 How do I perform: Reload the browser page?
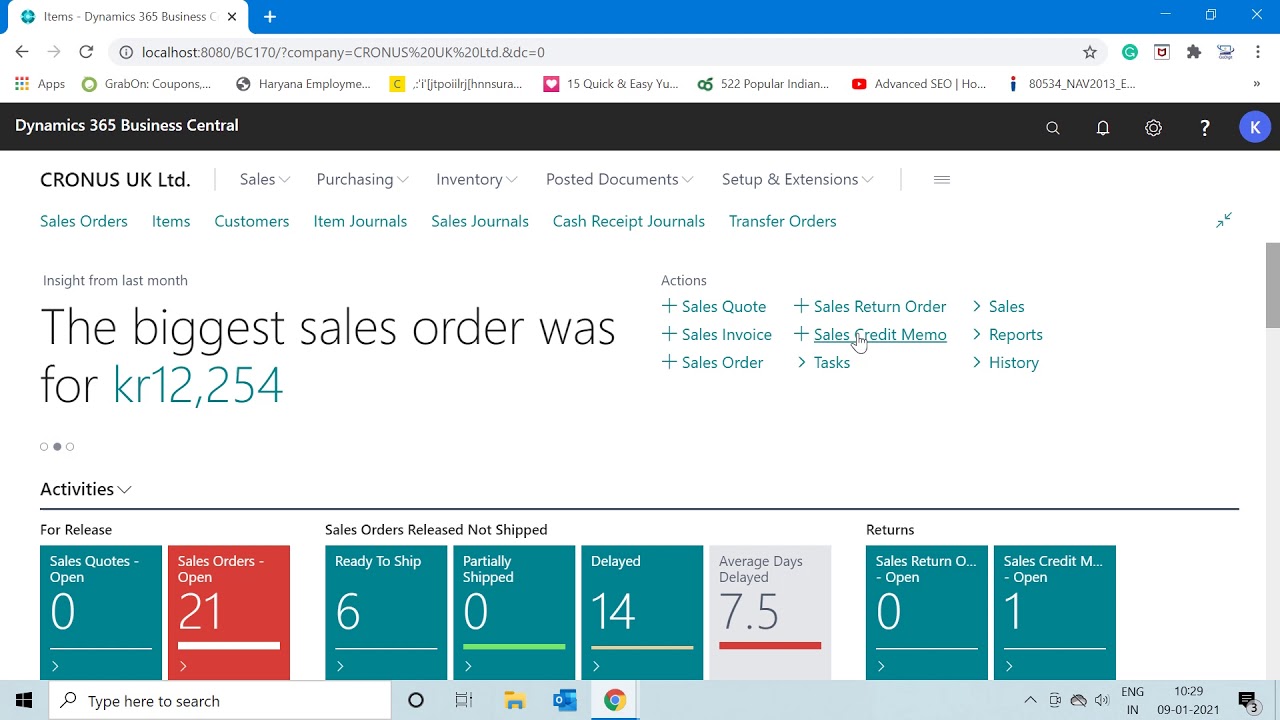click(x=86, y=52)
